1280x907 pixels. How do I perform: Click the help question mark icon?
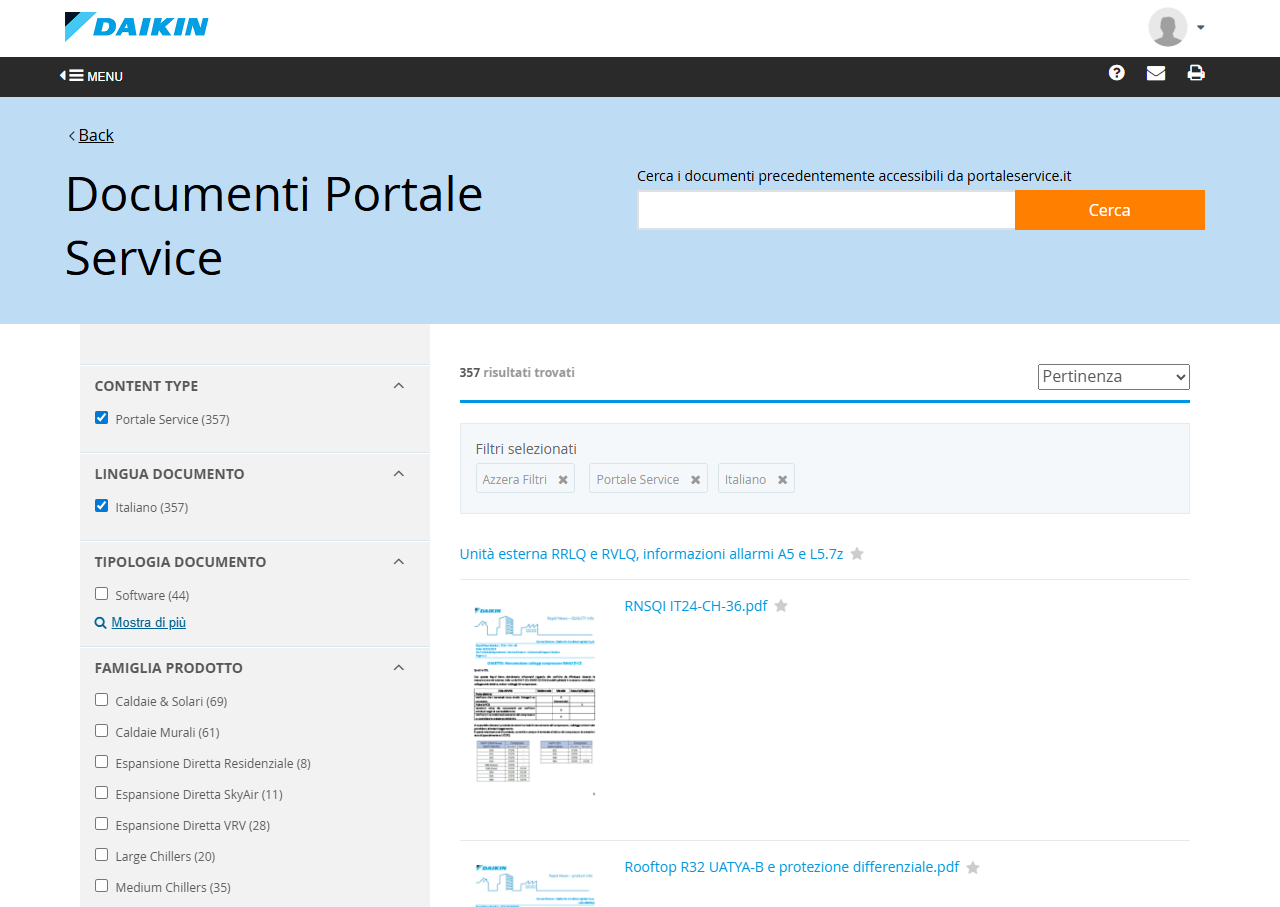click(1117, 73)
